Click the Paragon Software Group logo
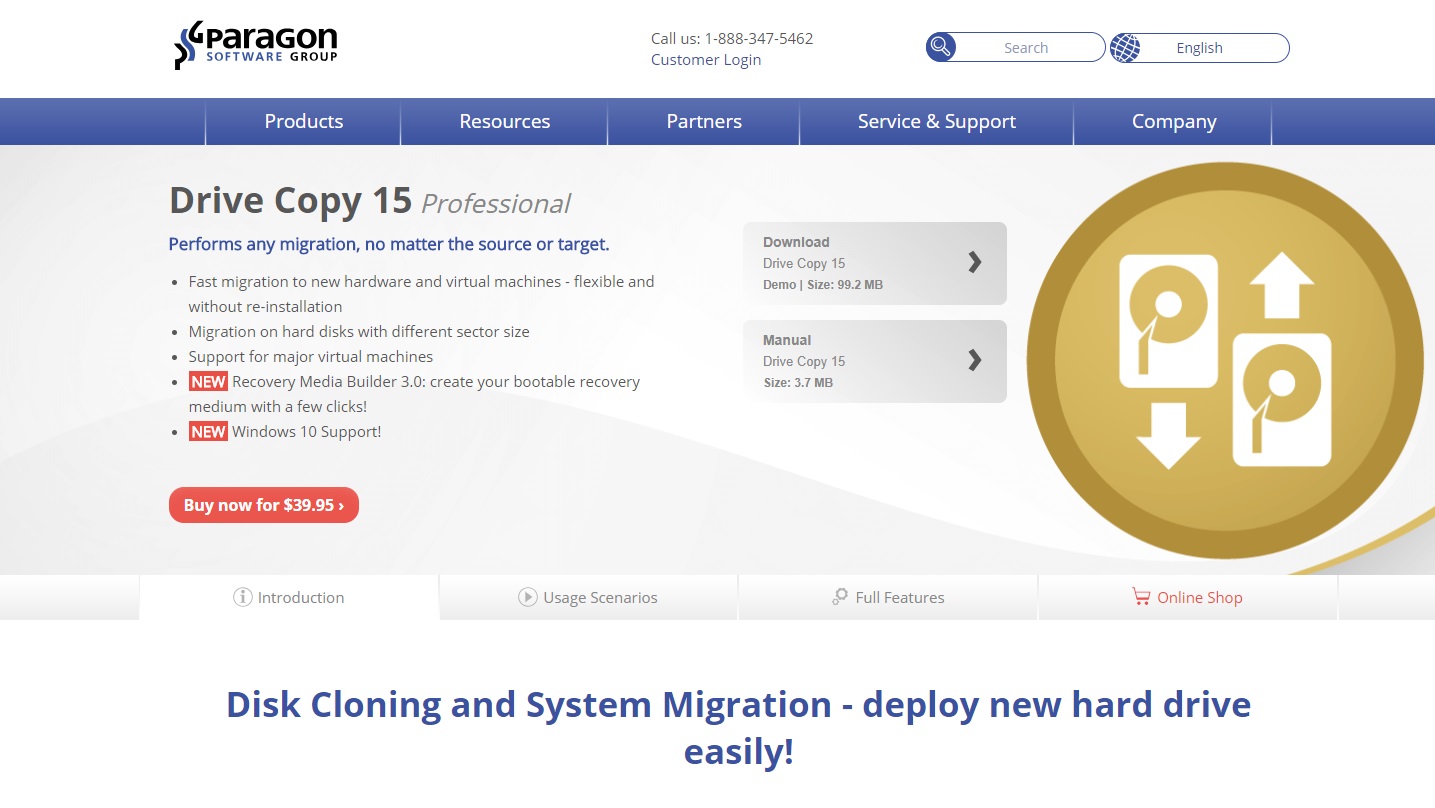The image size is (1435, 808). (256, 45)
